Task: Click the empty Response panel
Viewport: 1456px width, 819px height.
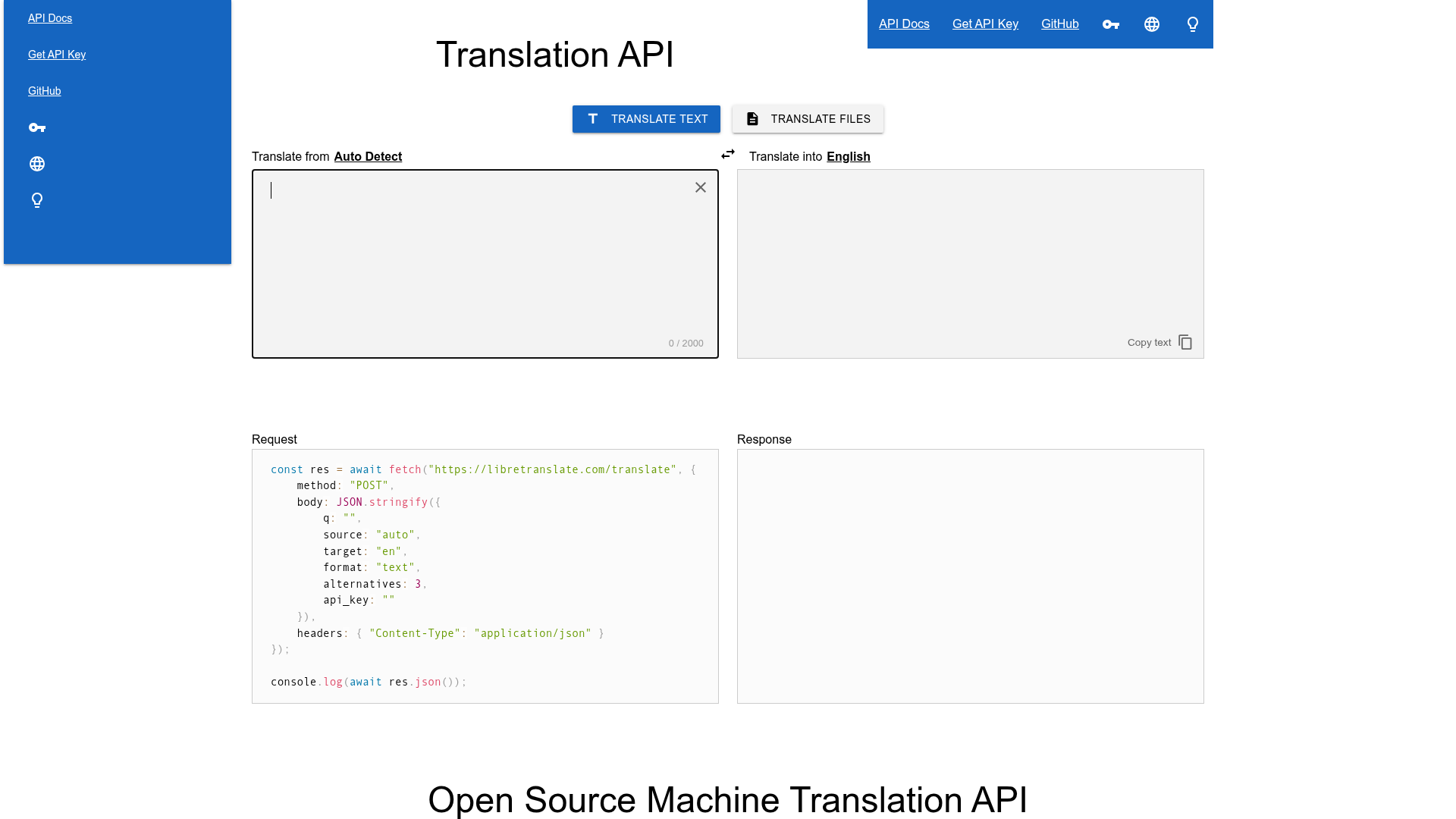Action: pos(971,576)
